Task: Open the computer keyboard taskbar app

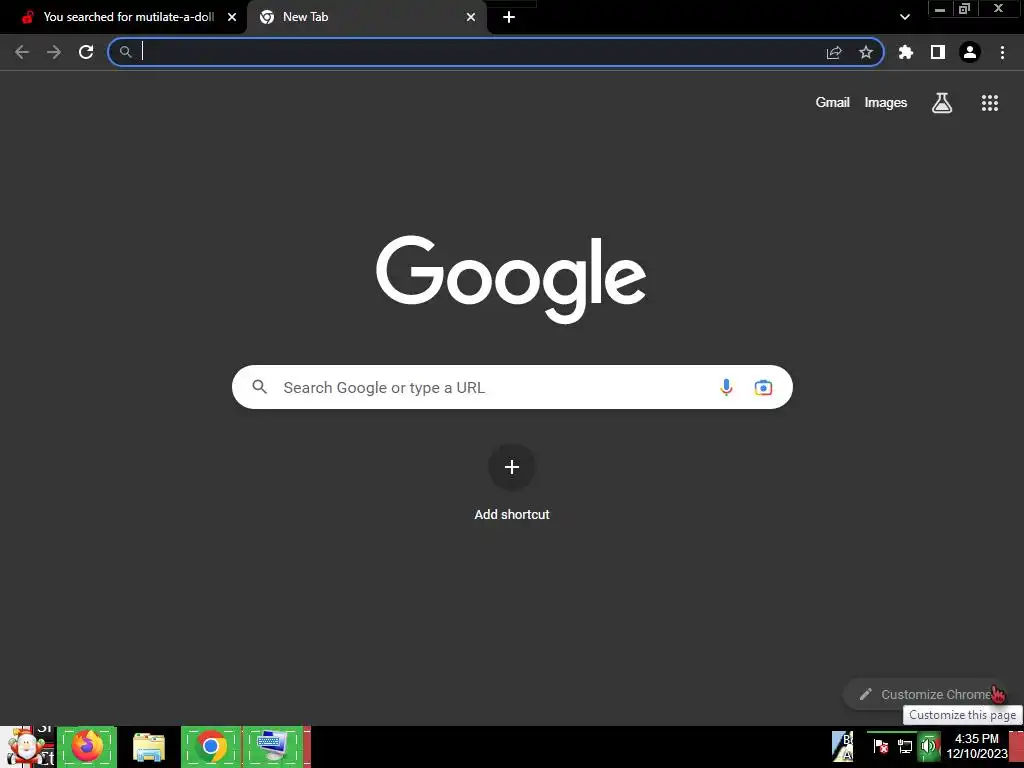Action: click(x=273, y=746)
